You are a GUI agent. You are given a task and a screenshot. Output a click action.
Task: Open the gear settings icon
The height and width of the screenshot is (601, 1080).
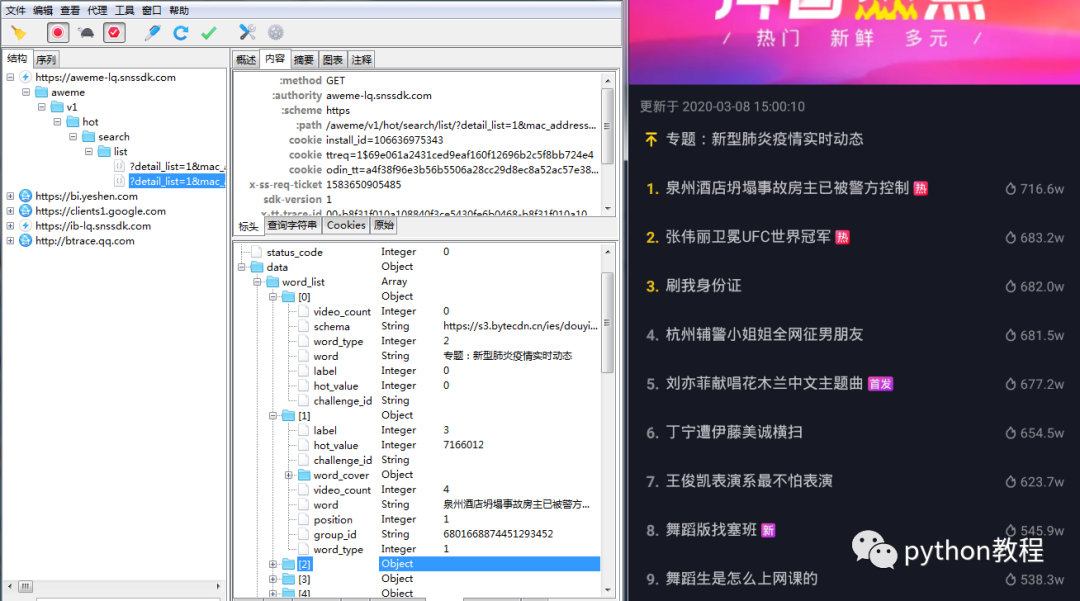[276, 32]
